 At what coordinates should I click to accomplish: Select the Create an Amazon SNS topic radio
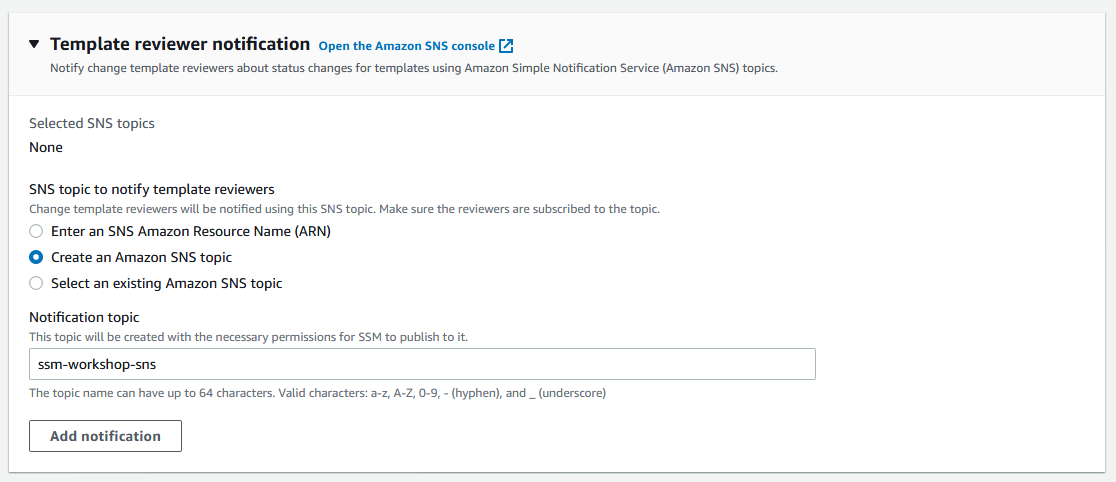pos(36,257)
